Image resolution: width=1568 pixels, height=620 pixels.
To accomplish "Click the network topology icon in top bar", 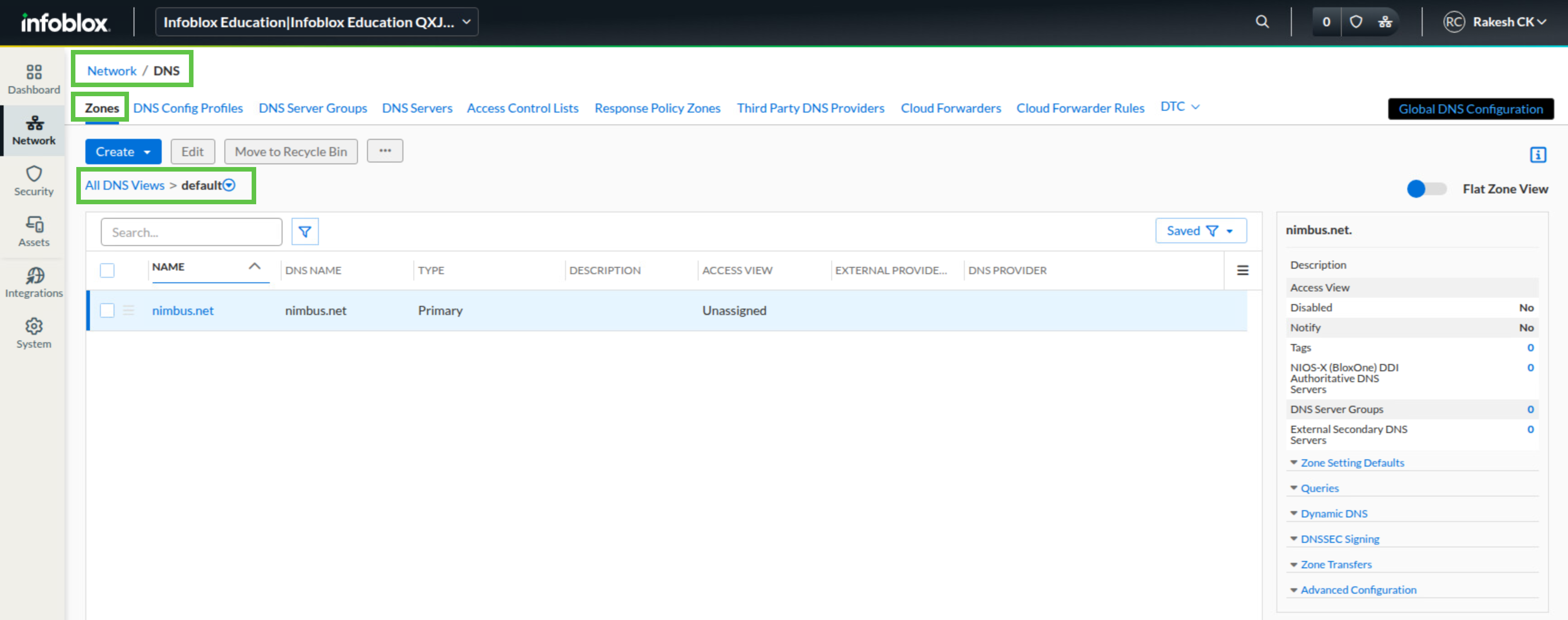I will pyautogui.click(x=1385, y=22).
